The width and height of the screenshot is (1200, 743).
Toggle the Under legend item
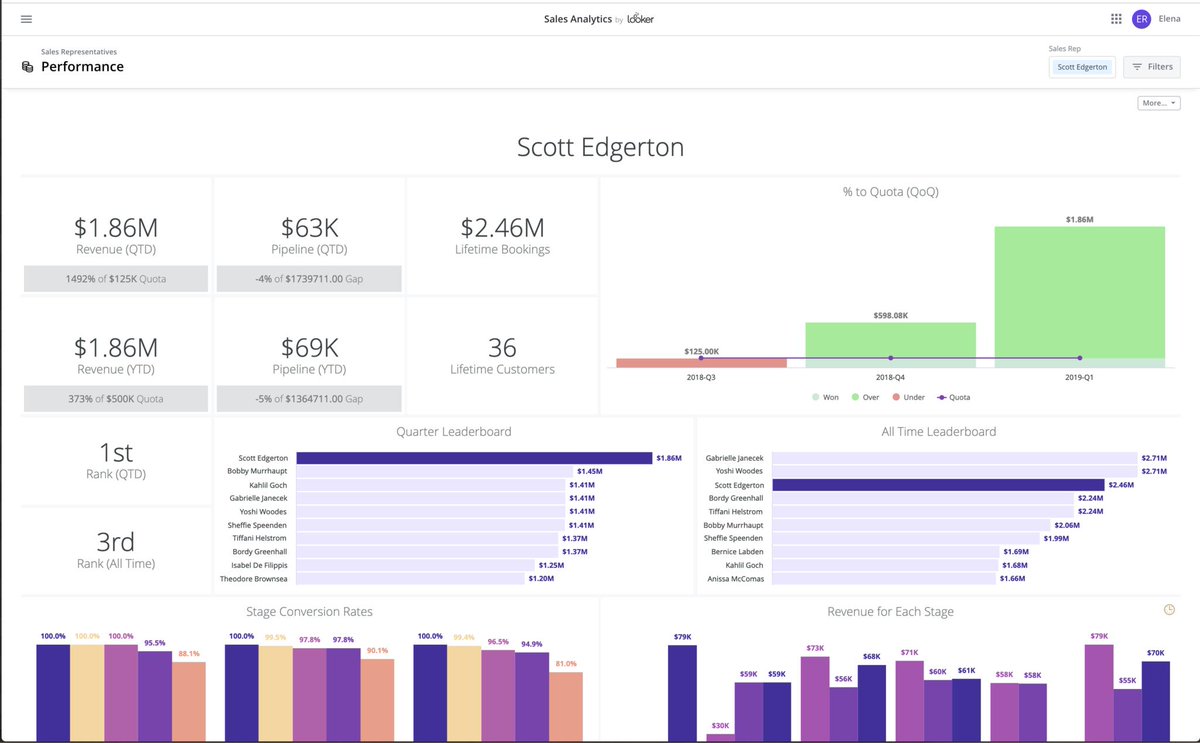click(x=909, y=397)
